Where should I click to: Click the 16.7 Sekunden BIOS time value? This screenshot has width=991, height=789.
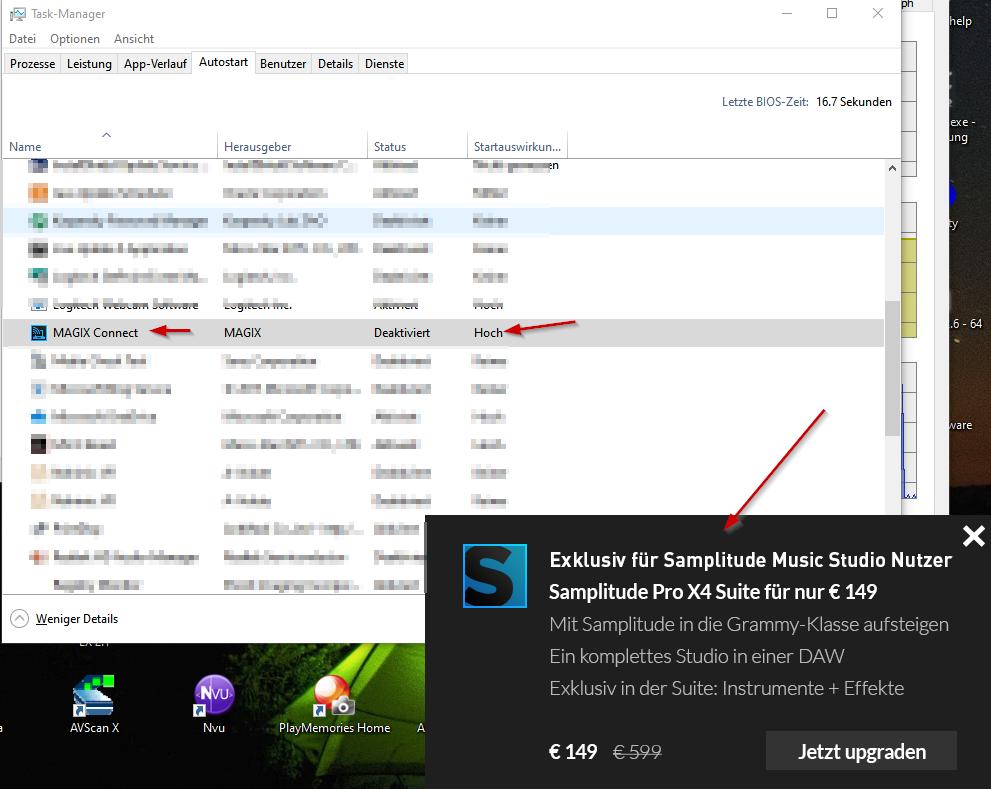point(854,102)
